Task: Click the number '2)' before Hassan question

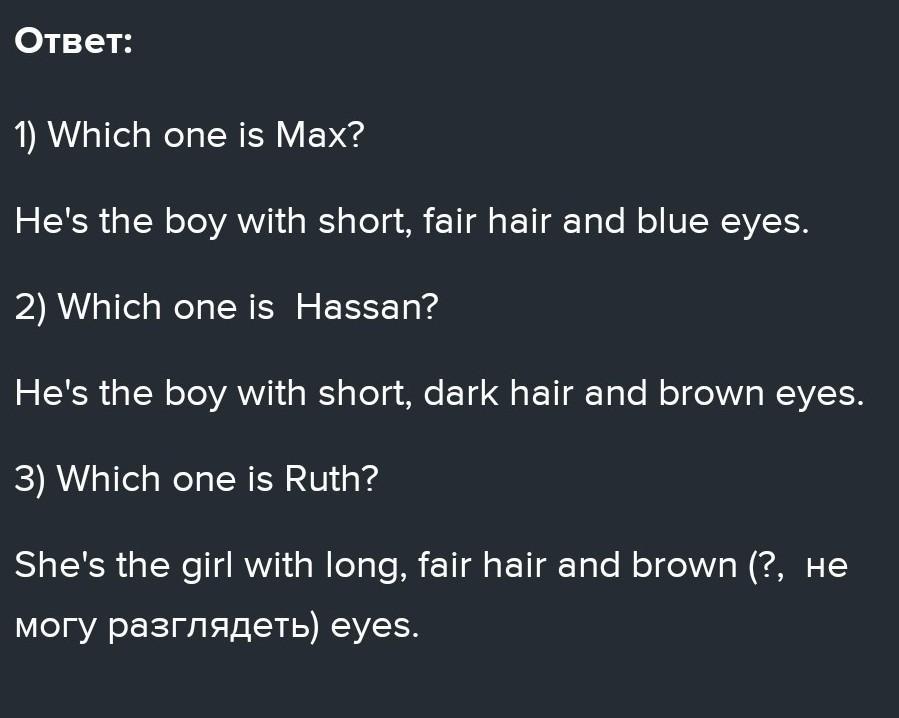Action: coord(30,309)
